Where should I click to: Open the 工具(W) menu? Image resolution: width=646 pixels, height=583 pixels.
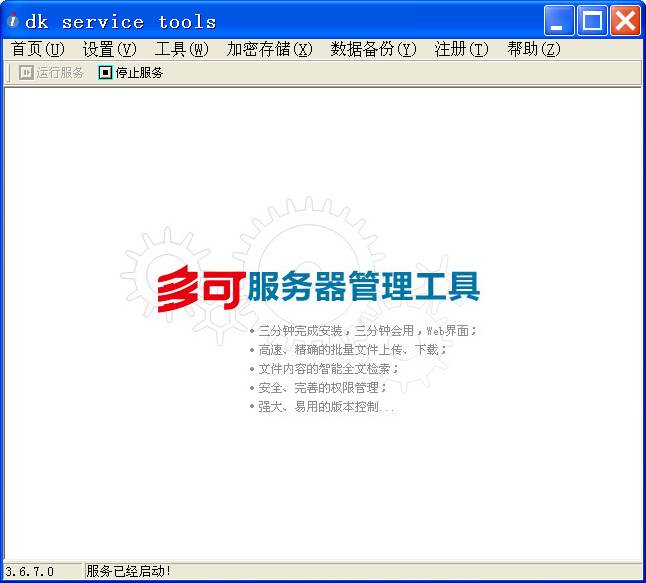(182, 49)
